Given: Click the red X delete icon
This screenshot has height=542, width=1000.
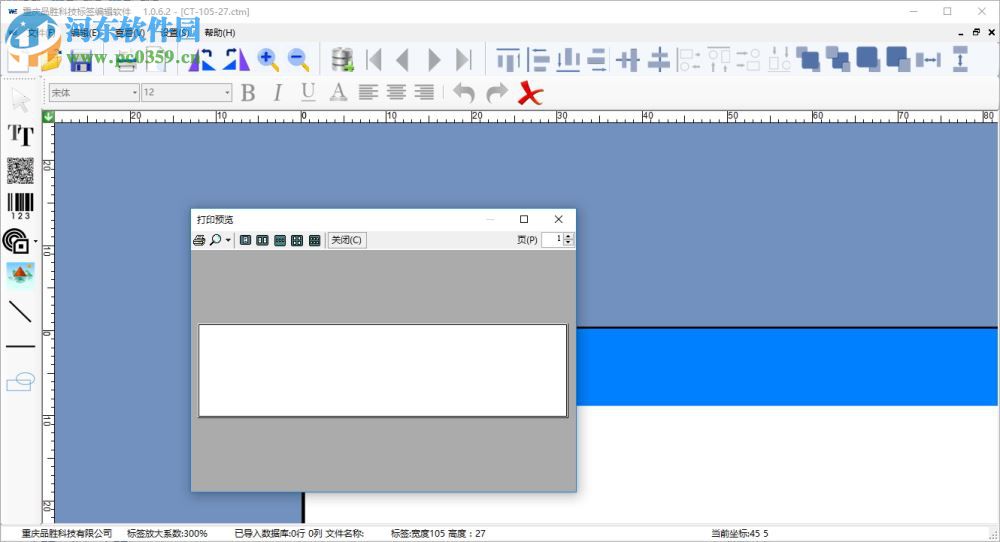Looking at the screenshot, I should 530,93.
